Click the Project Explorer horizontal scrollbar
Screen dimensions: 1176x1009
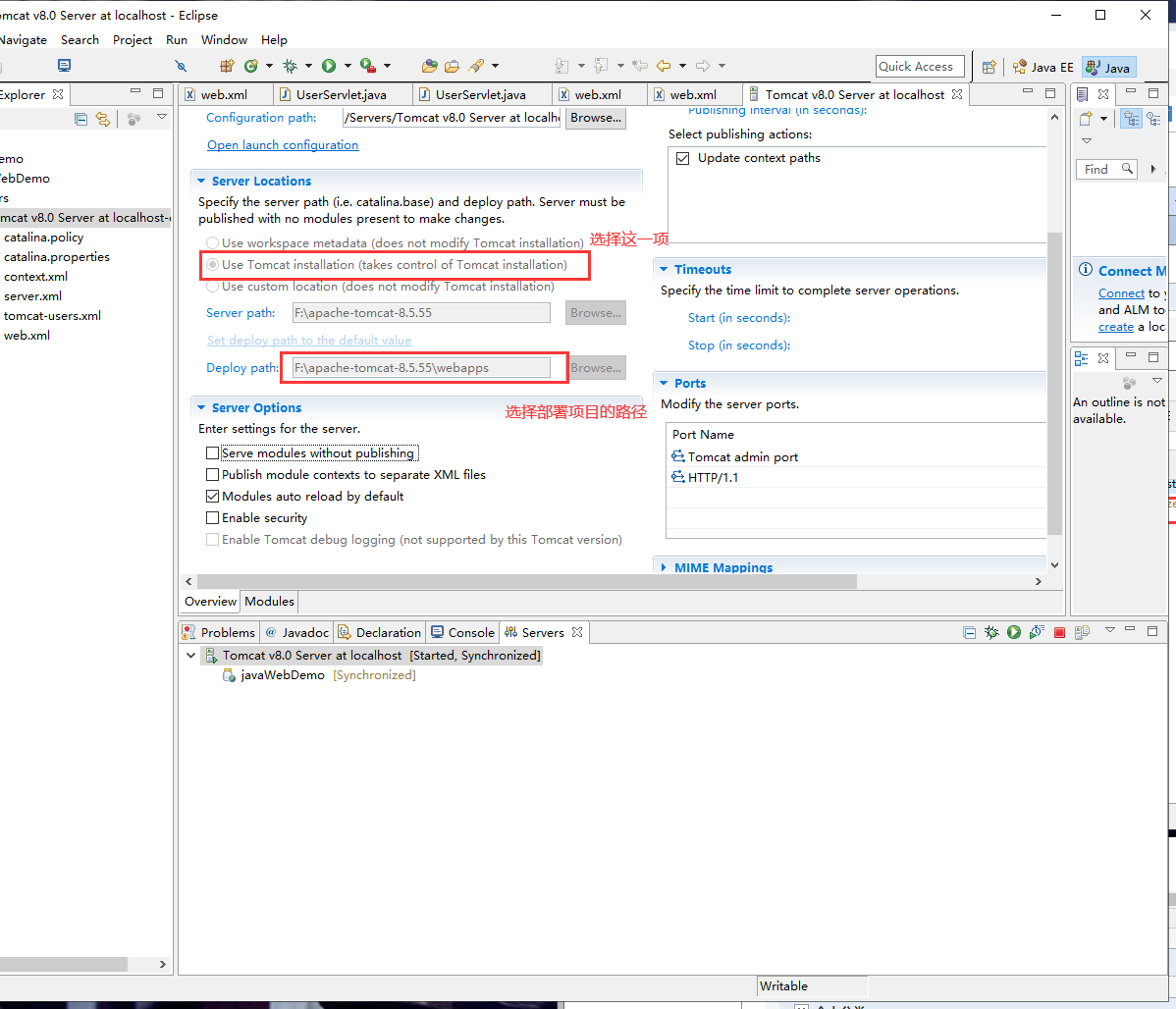[64, 964]
